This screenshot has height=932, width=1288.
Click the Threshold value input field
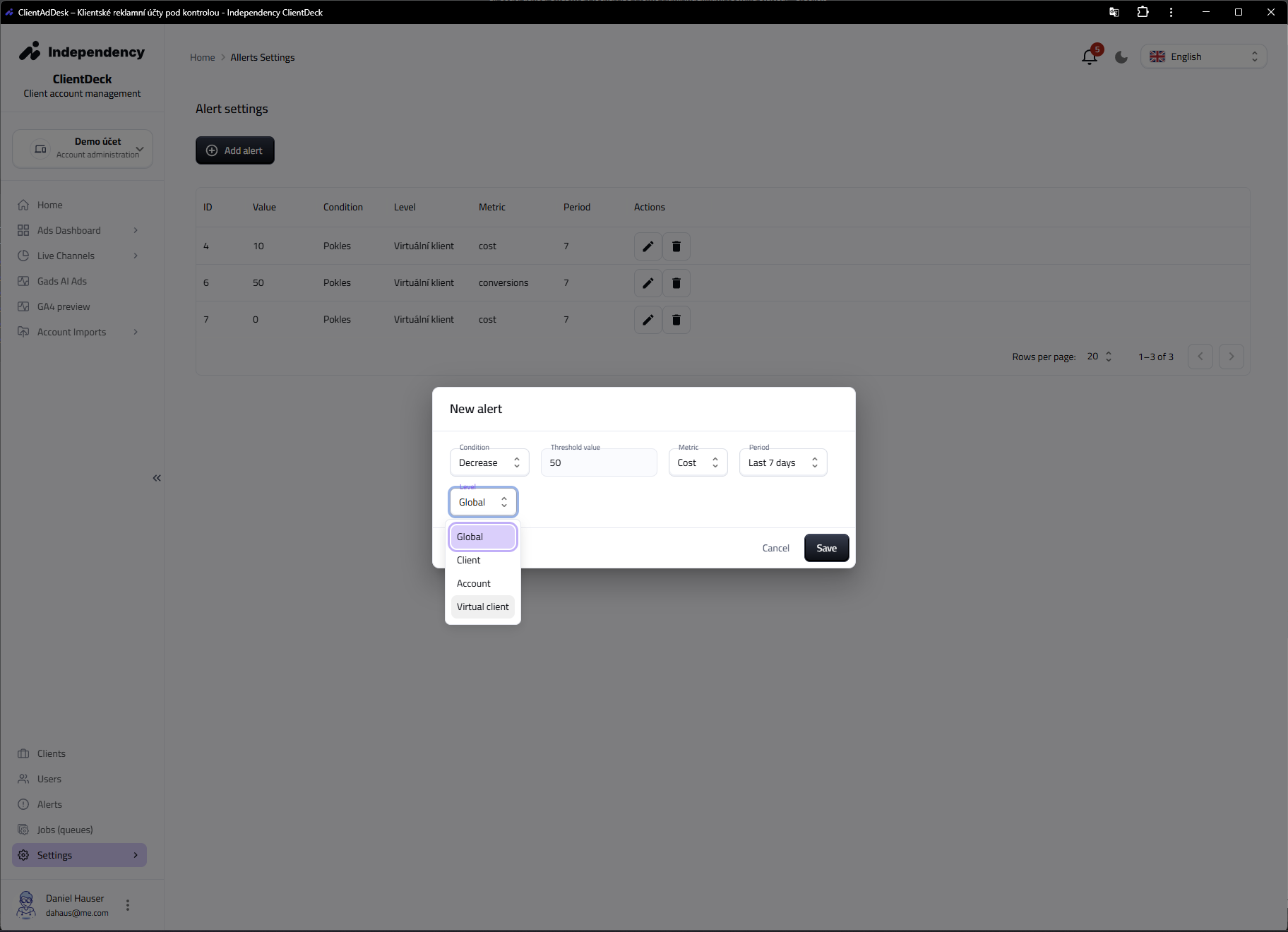[x=599, y=463]
